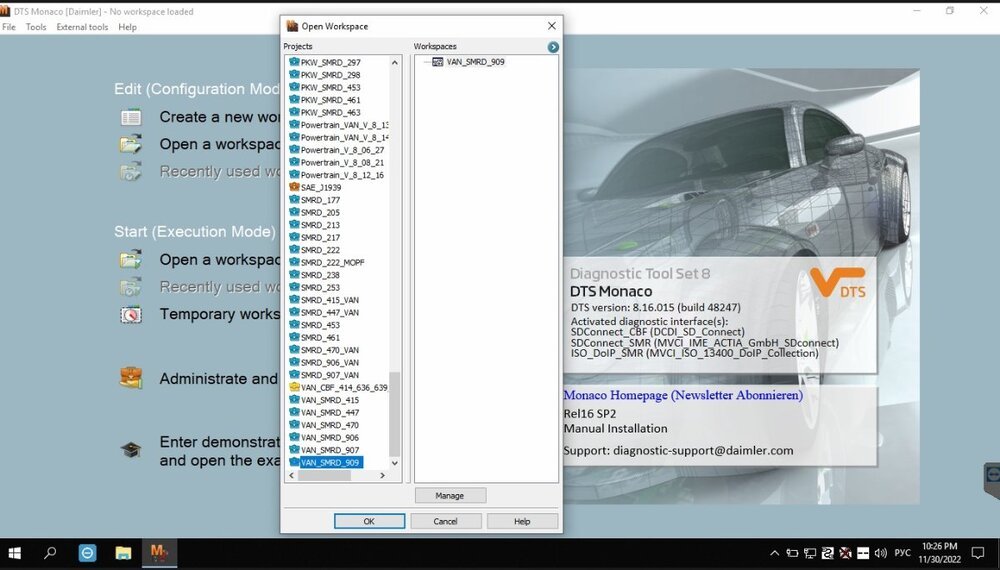Open the External tools menu
1000x570 pixels.
[82, 27]
